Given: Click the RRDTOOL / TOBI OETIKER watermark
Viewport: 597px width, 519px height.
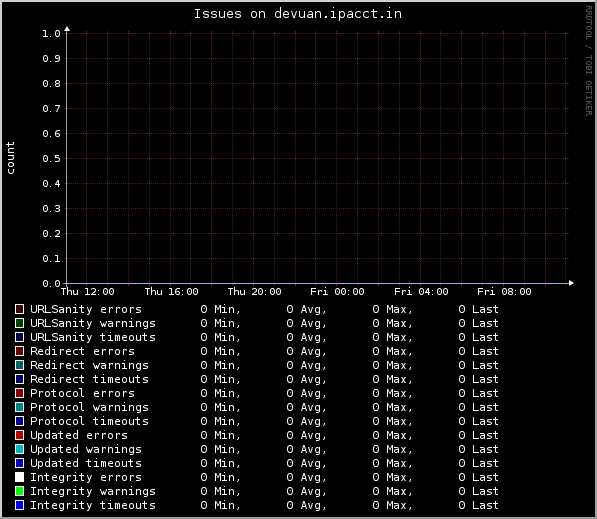Looking at the screenshot, I should (x=589, y=61).
